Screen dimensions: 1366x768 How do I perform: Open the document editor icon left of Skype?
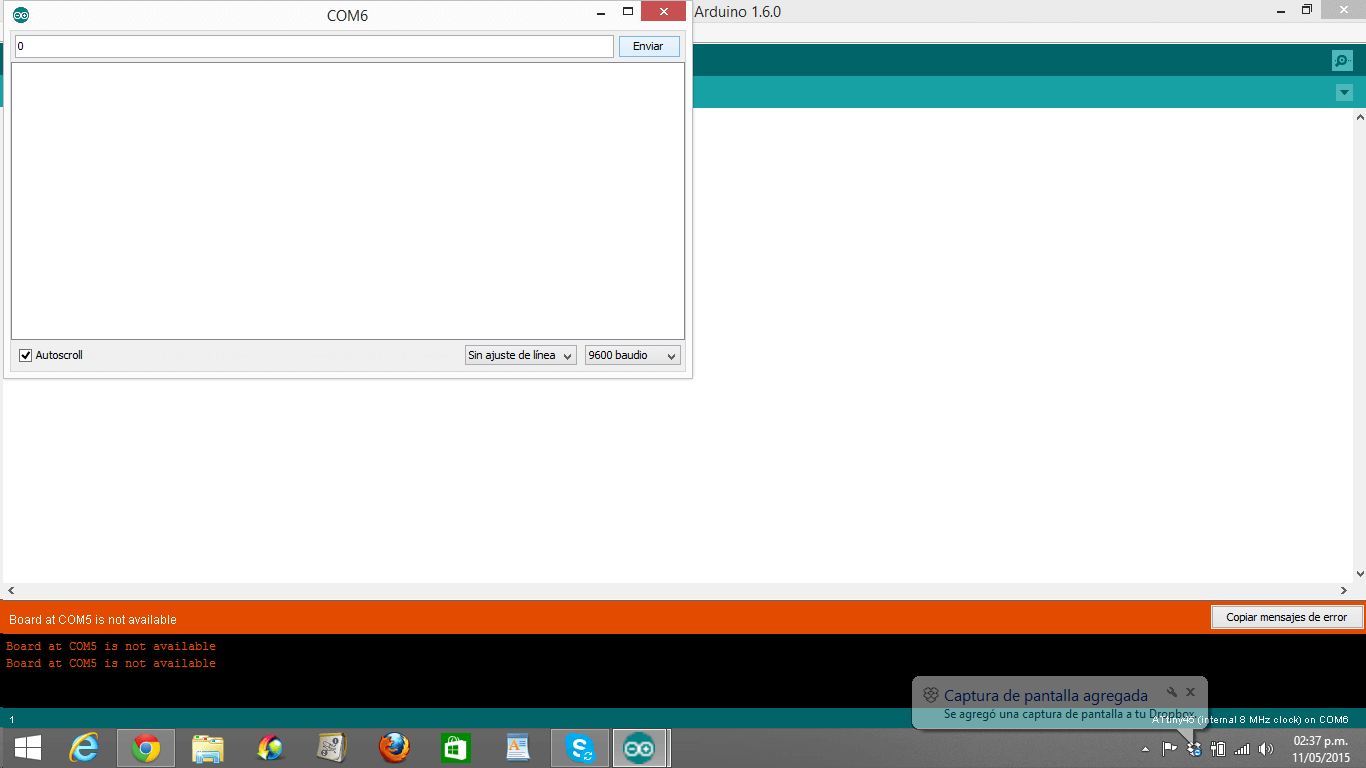[x=518, y=748]
